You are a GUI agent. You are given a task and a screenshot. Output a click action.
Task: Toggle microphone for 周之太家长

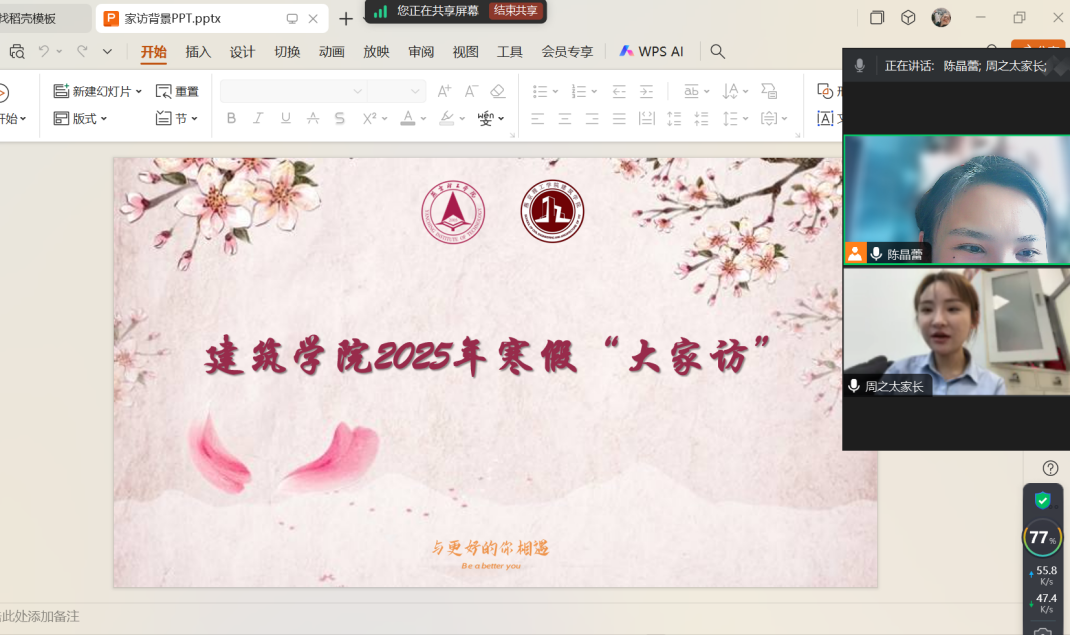click(854, 386)
